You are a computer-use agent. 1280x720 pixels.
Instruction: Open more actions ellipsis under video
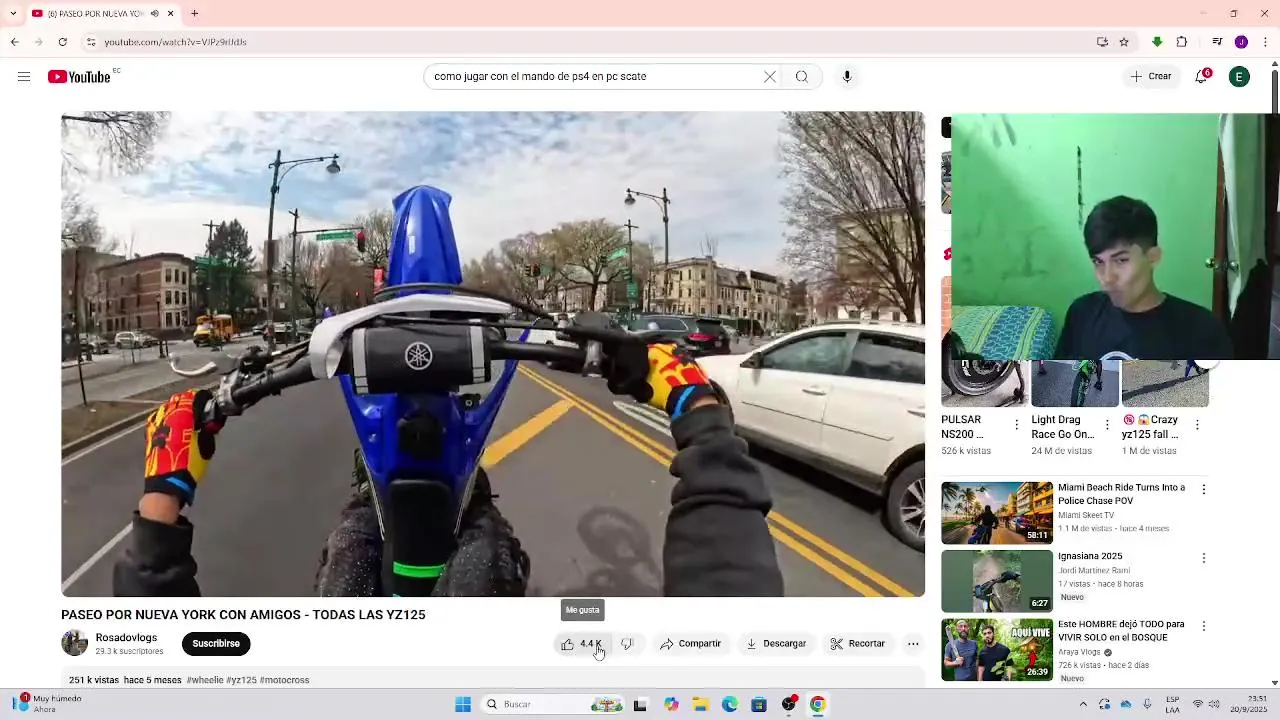click(913, 644)
